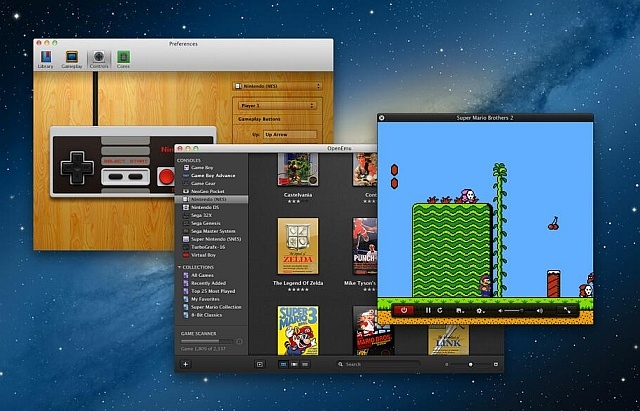Select the Super Mario Bros. 3 cover

click(x=298, y=331)
